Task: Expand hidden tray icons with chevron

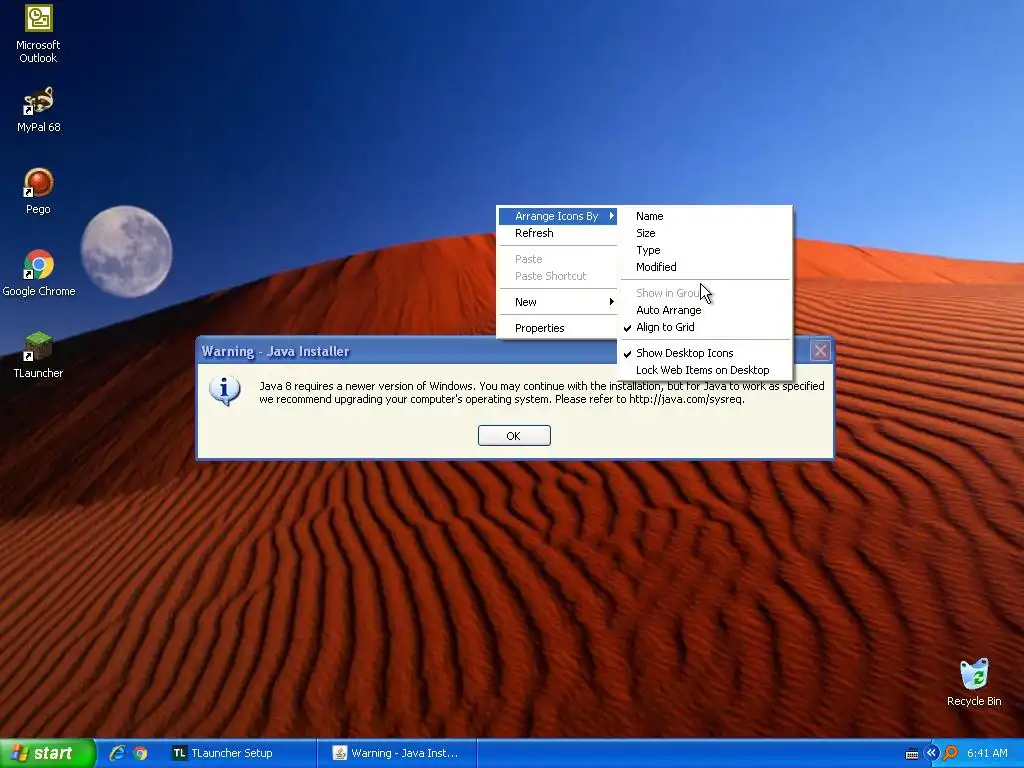Action: [931, 753]
